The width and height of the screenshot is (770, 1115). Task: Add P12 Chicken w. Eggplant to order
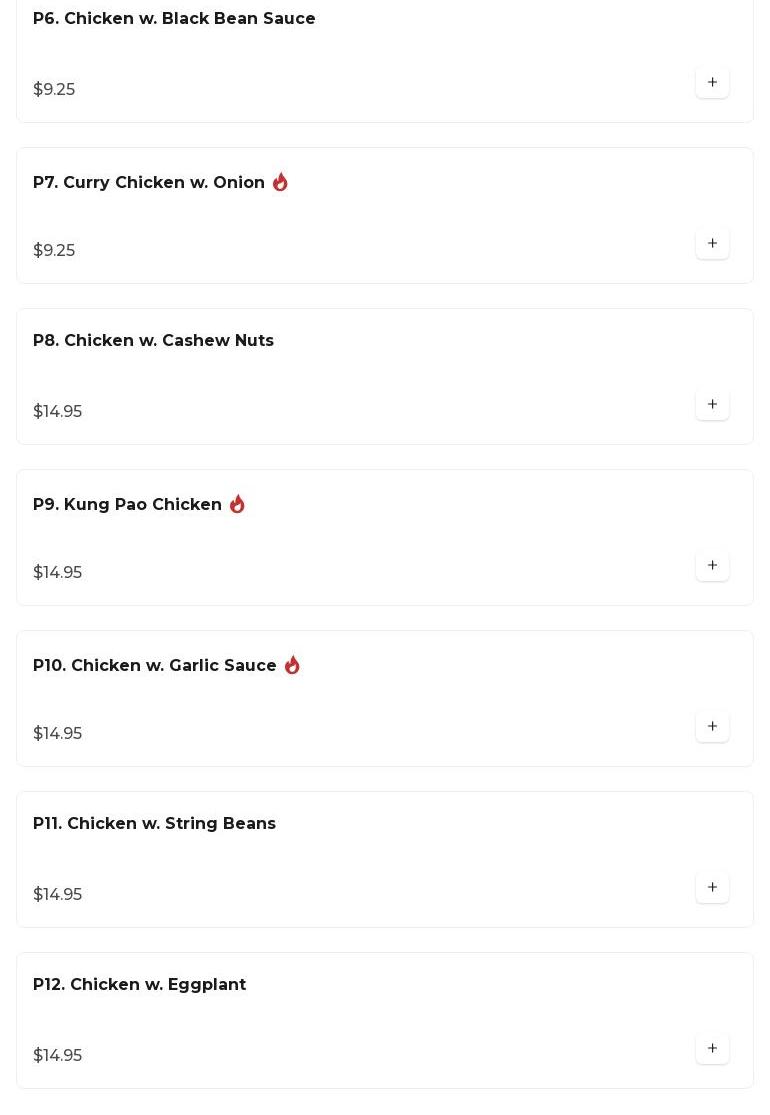pyautogui.click(x=712, y=1049)
